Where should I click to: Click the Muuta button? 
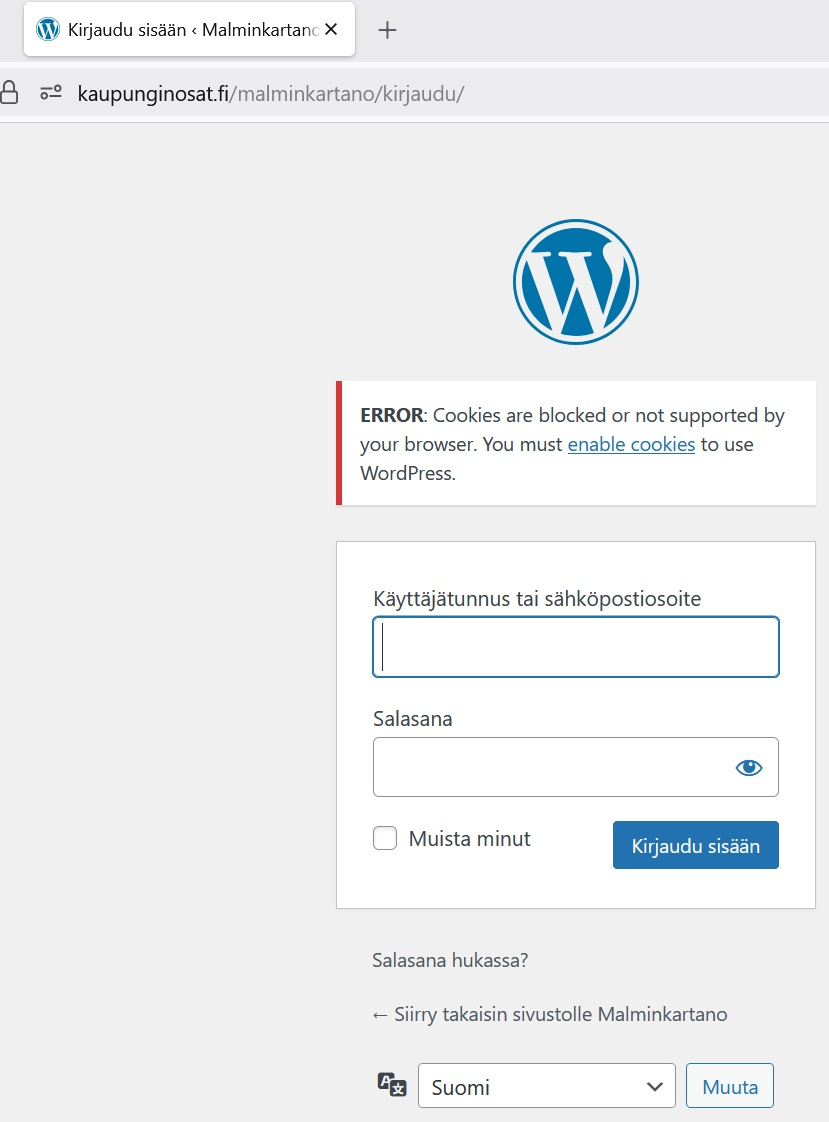tap(730, 1087)
